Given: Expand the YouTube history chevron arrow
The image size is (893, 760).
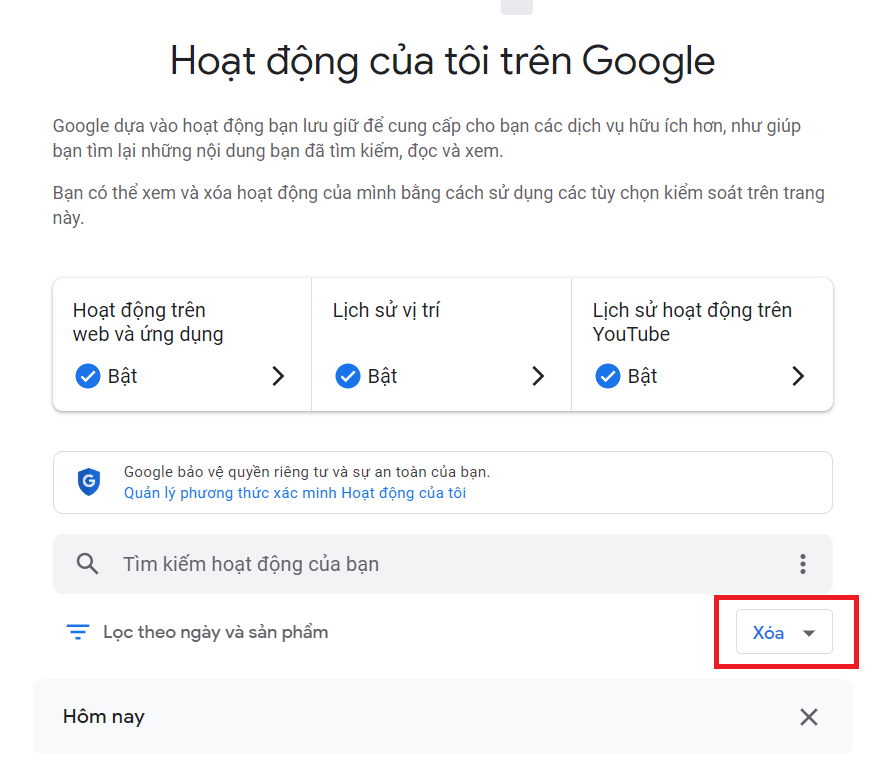Looking at the screenshot, I should pyautogui.click(x=798, y=376).
